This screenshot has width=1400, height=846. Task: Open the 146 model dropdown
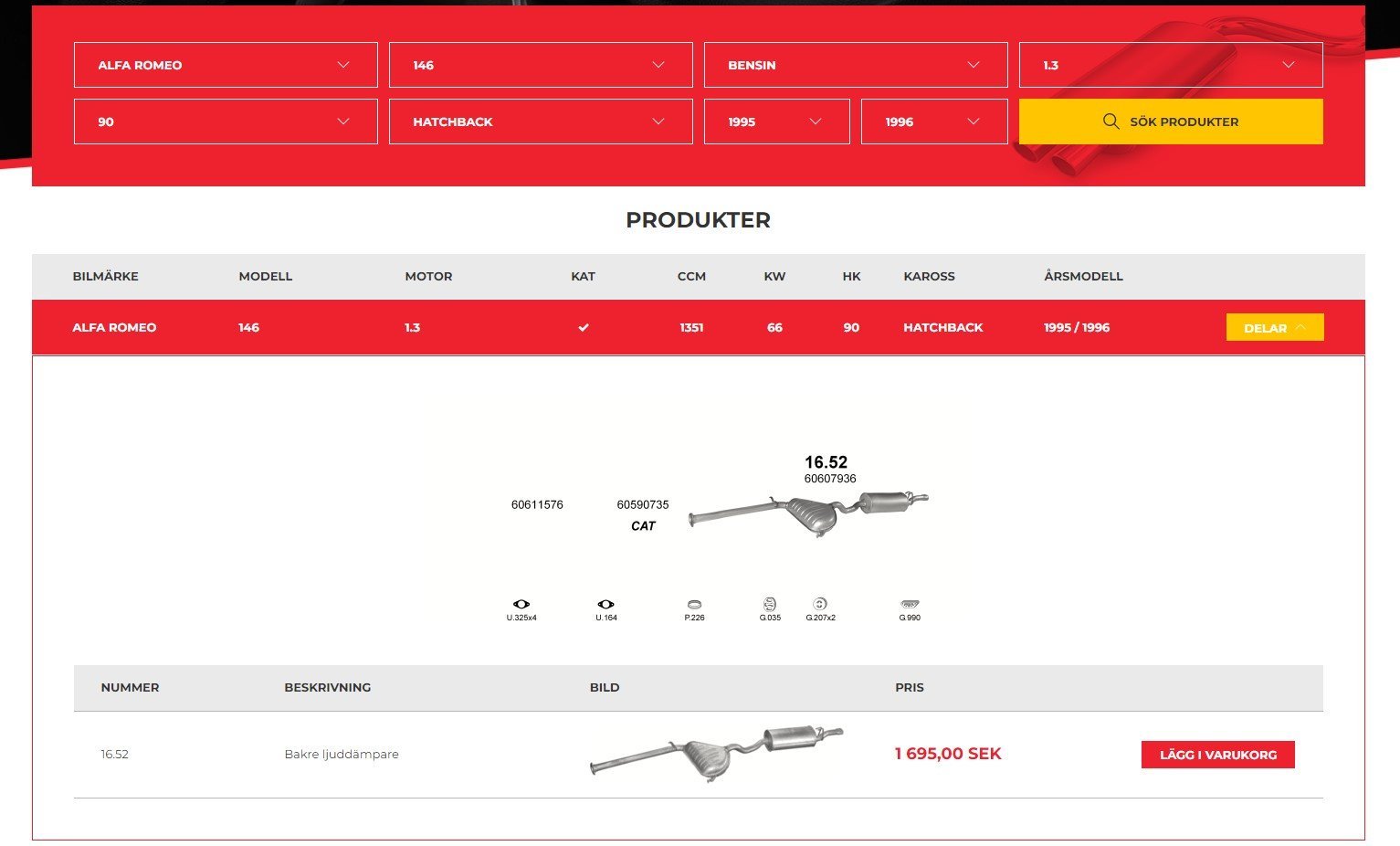coord(541,65)
